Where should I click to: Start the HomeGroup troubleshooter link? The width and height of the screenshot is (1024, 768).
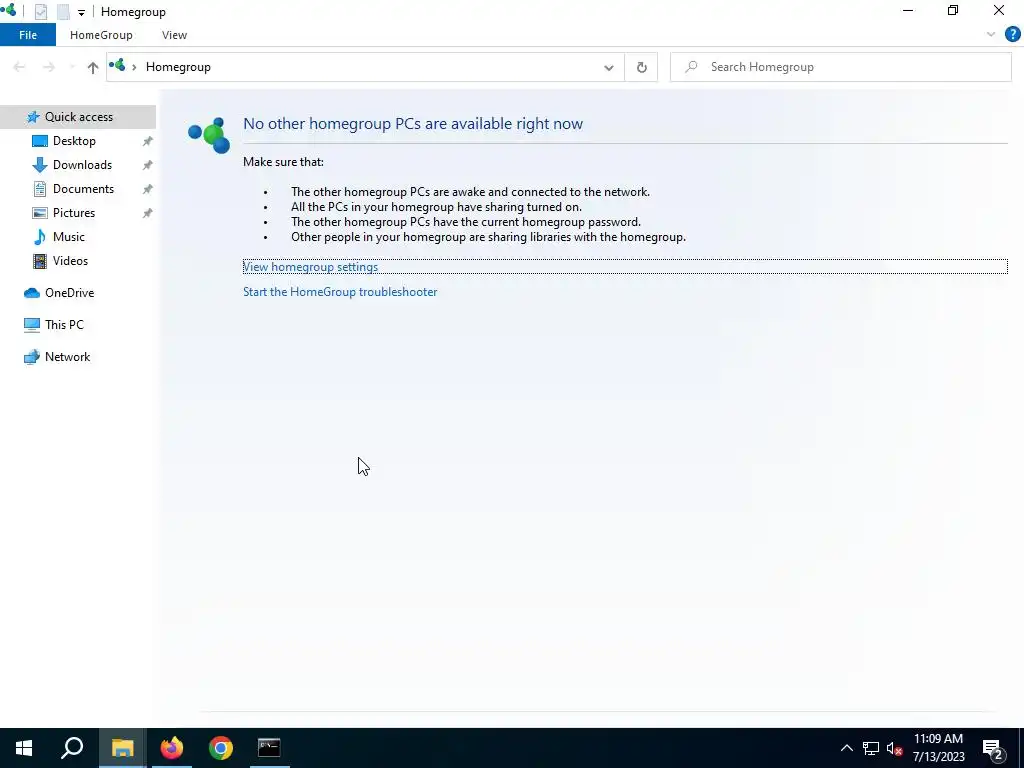coord(340,292)
